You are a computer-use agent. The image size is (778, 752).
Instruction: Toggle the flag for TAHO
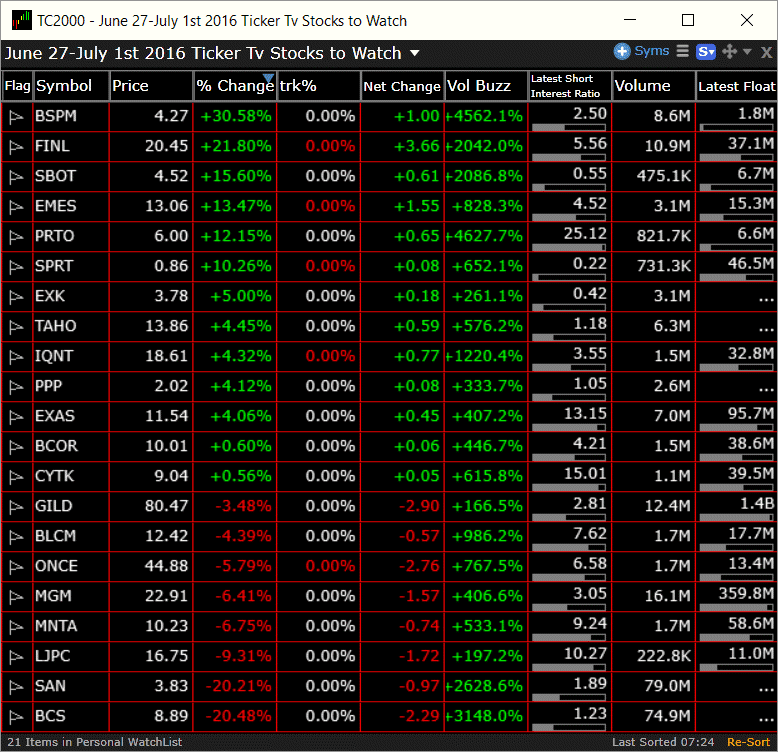click(16, 327)
